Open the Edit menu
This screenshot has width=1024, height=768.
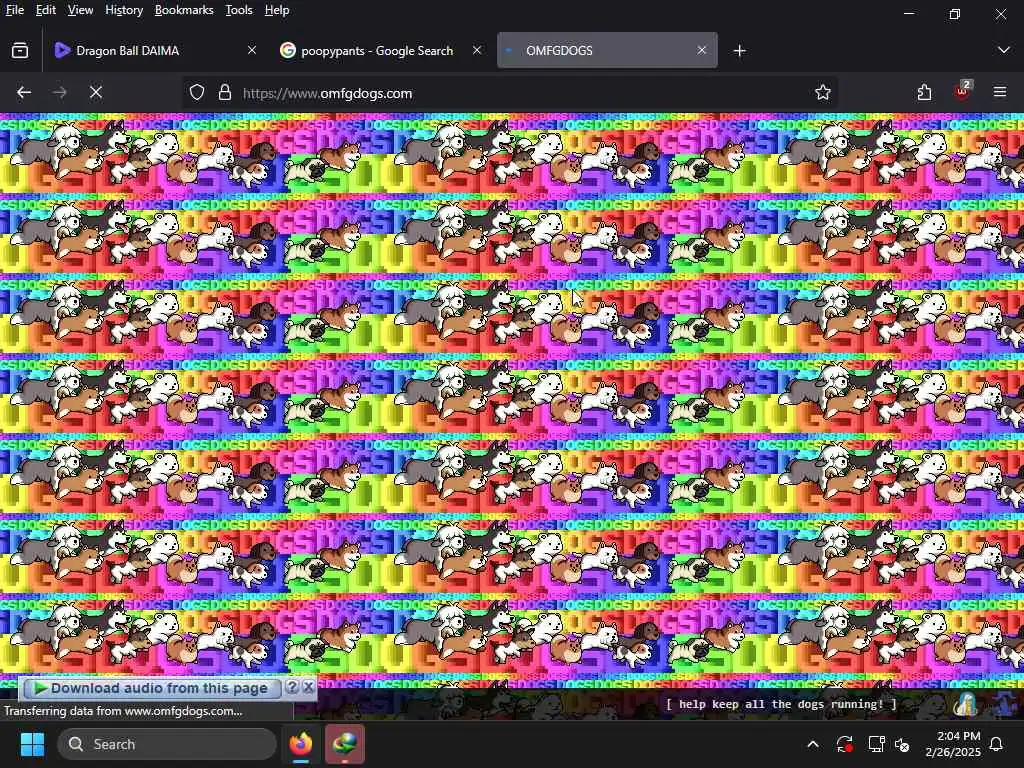tap(46, 10)
